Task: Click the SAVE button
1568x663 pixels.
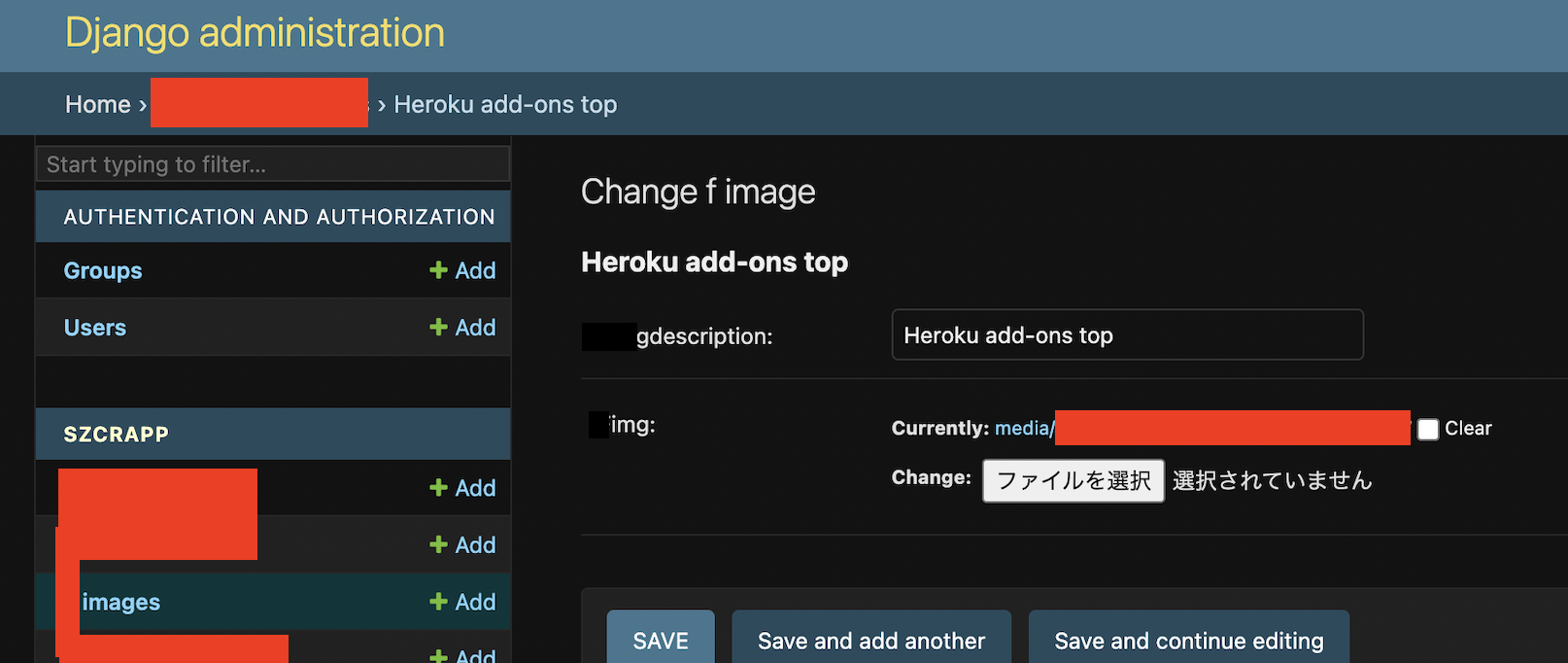Action: [661, 640]
